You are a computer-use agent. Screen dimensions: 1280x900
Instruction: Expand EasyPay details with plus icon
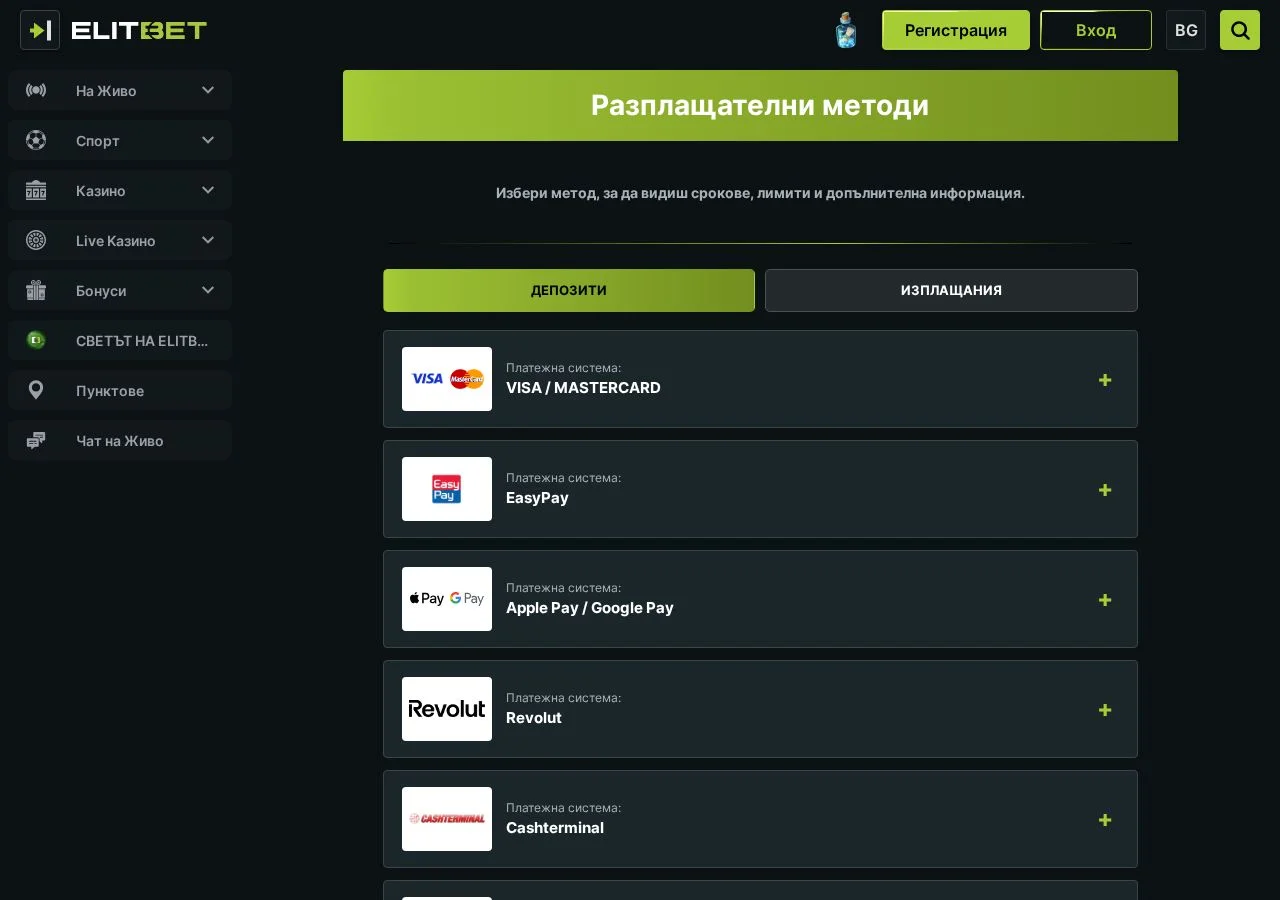pyautogui.click(x=1105, y=490)
